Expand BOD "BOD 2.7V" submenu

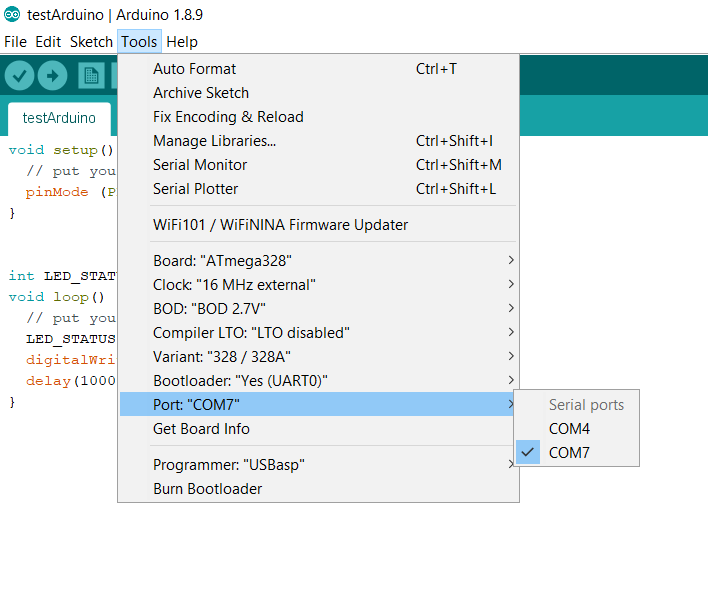(318, 308)
